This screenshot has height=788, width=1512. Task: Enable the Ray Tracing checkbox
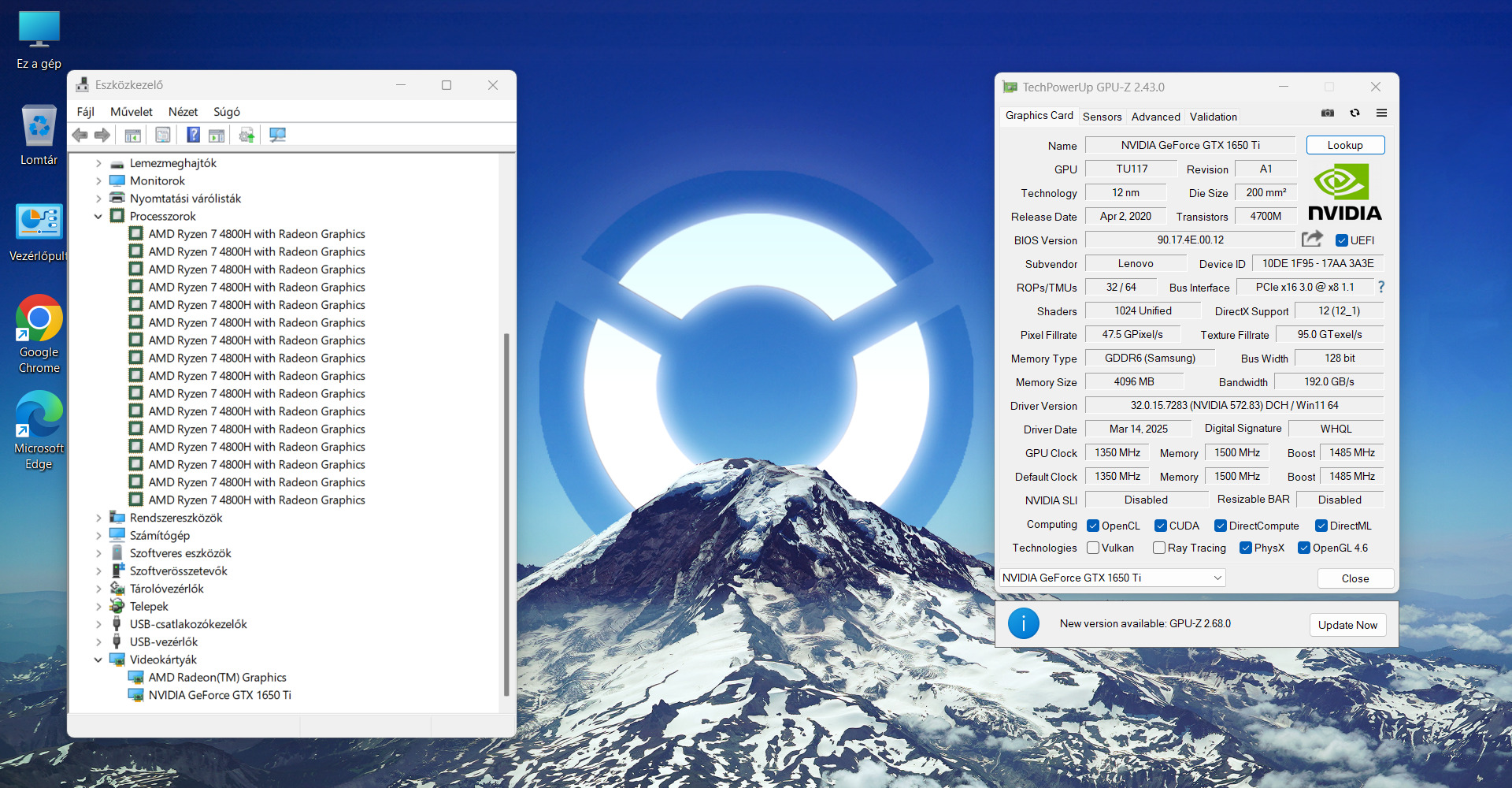pos(1159,548)
